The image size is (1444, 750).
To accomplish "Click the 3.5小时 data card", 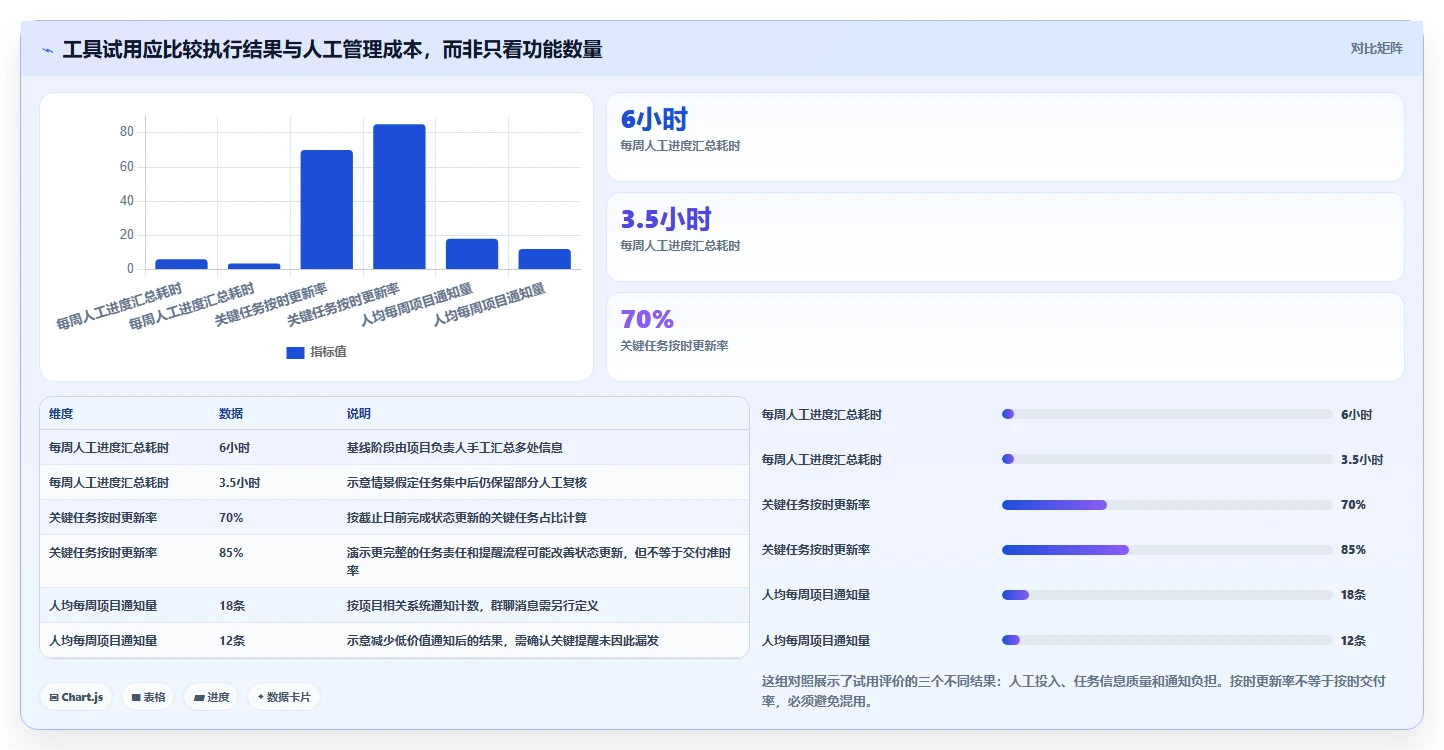I will [x=1005, y=237].
